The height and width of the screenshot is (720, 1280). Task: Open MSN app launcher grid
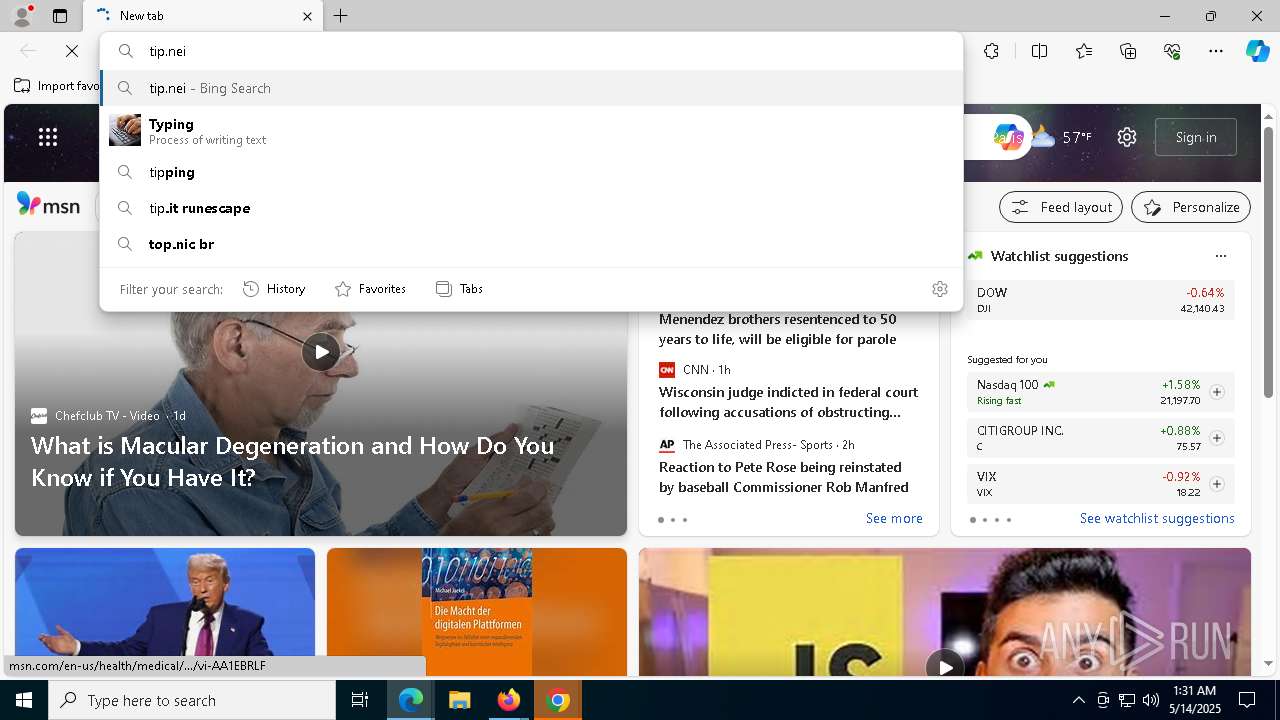(48, 137)
